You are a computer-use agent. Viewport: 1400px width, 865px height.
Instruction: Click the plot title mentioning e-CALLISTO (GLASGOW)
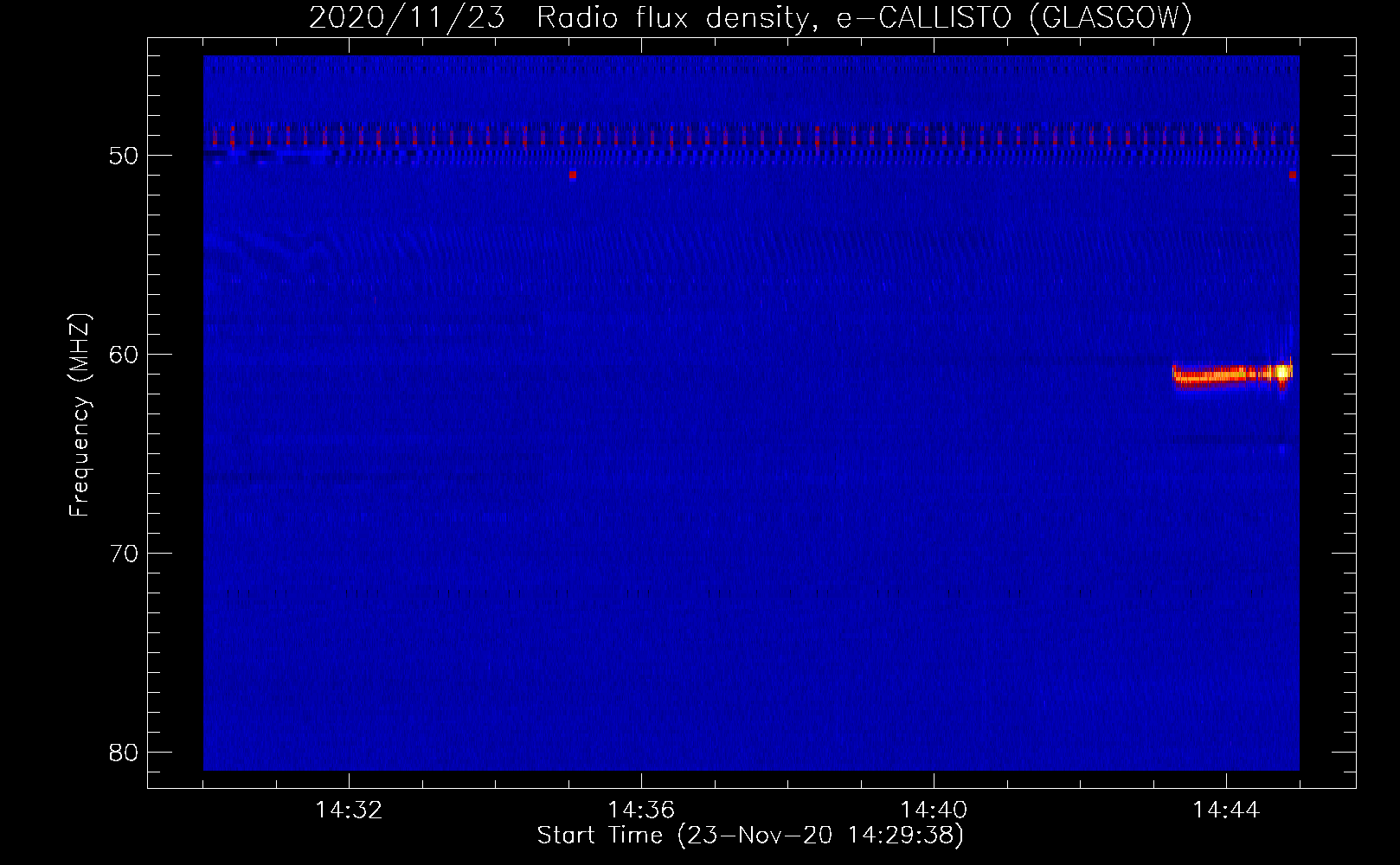750,17
